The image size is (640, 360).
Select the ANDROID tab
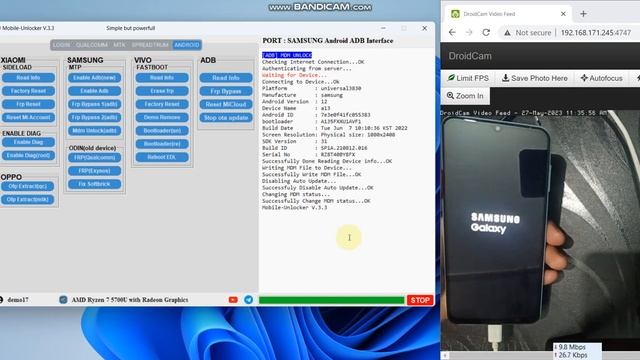pos(187,45)
